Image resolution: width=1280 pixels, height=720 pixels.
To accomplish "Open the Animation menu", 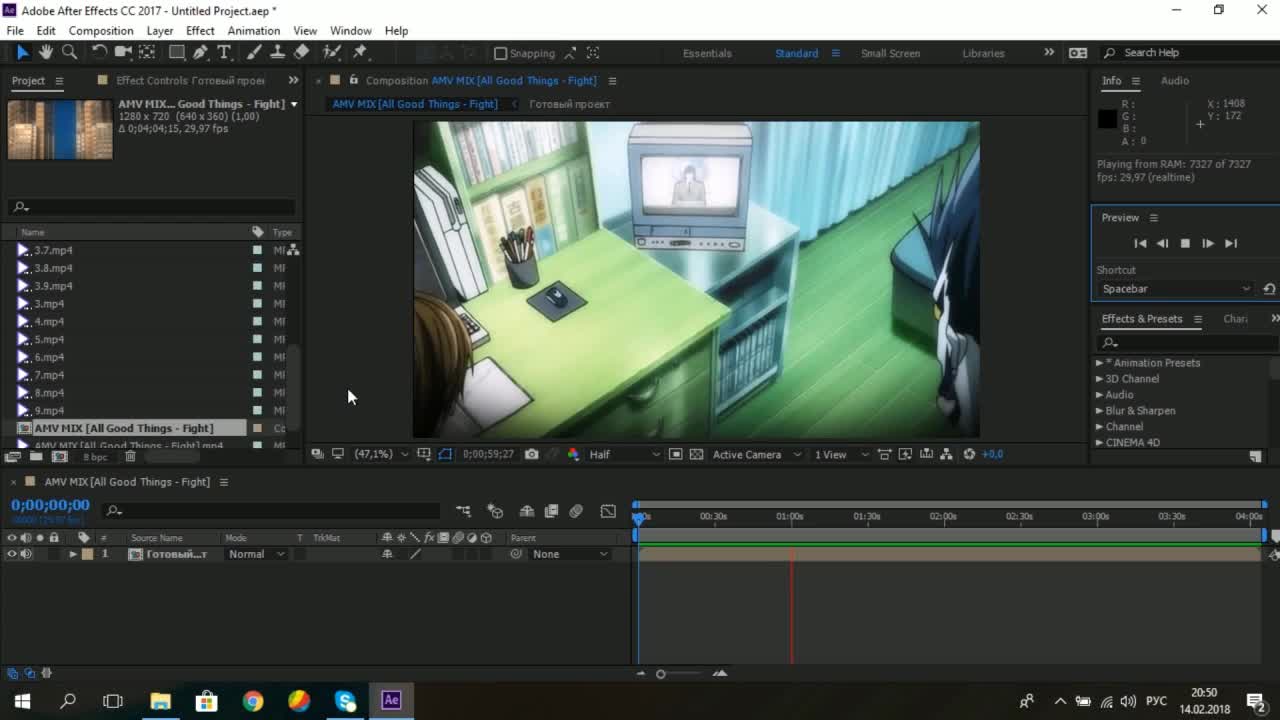I will click(253, 31).
